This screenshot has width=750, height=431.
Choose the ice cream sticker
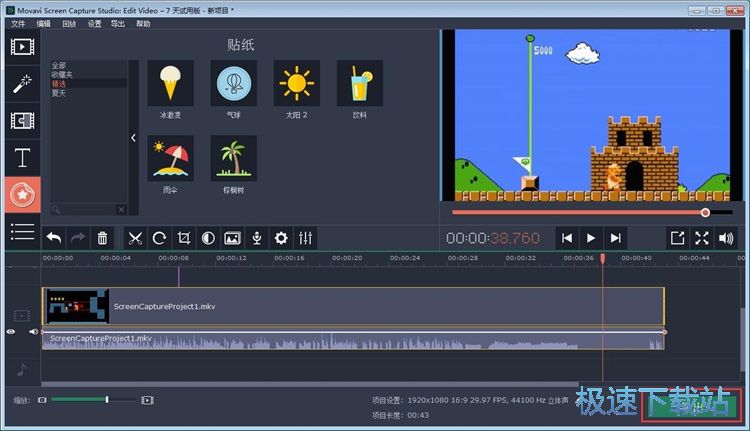tap(171, 83)
